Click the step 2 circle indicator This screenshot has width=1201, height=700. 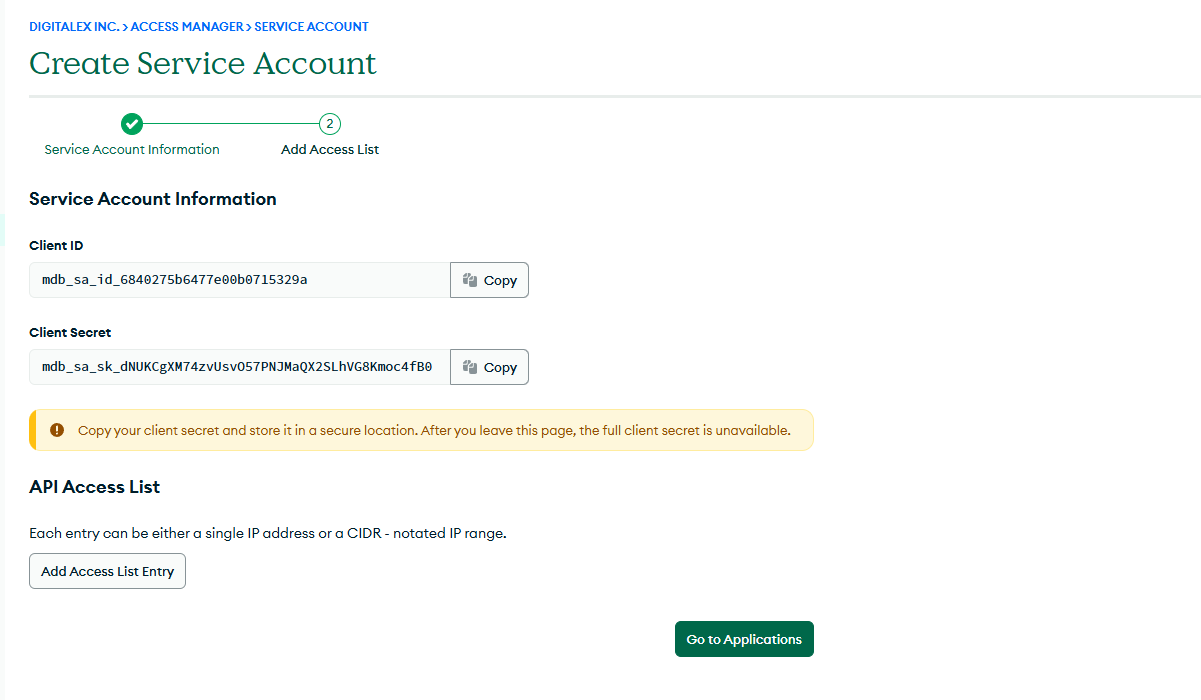pyautogui.click(x=330, y=124)
